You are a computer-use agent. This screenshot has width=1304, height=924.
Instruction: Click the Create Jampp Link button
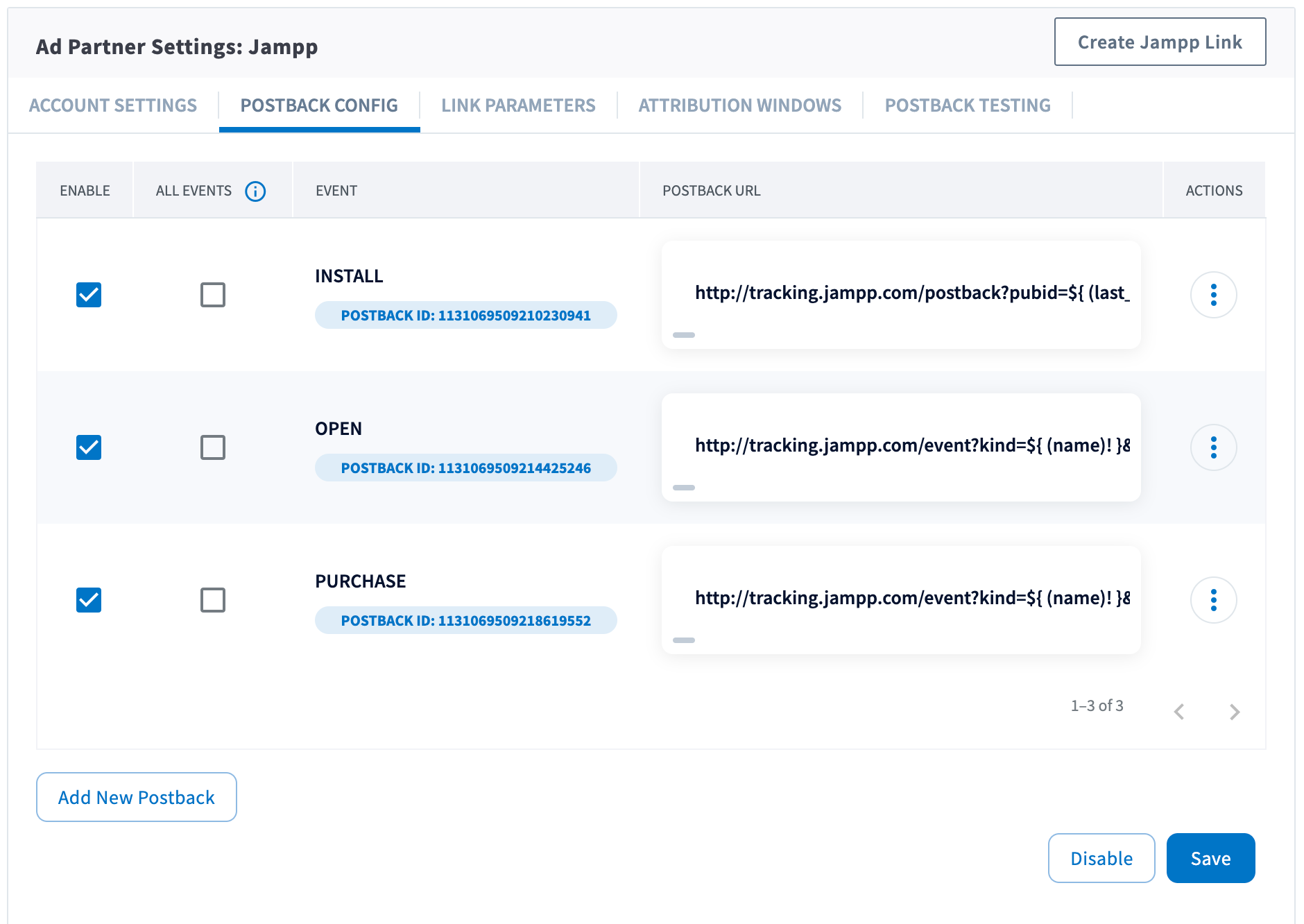tap(1160, 42)
